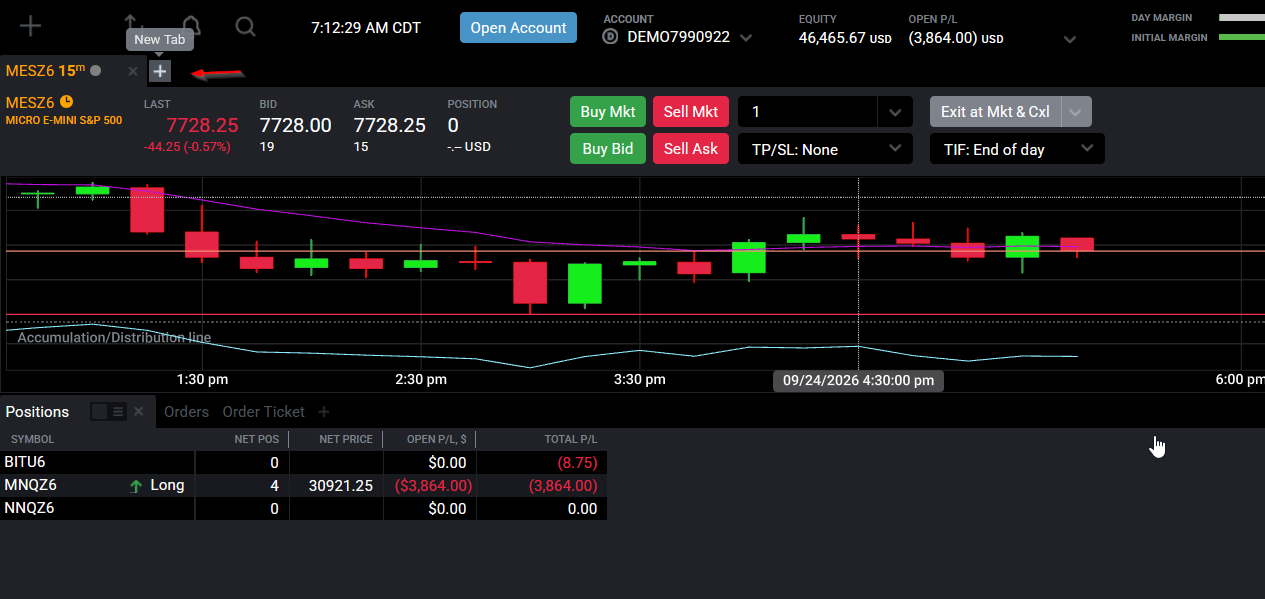Screen dimensions: 1265x599
Task: Click the Day Margin bar
Action: pyautogui.click(x=1241, y=17)
